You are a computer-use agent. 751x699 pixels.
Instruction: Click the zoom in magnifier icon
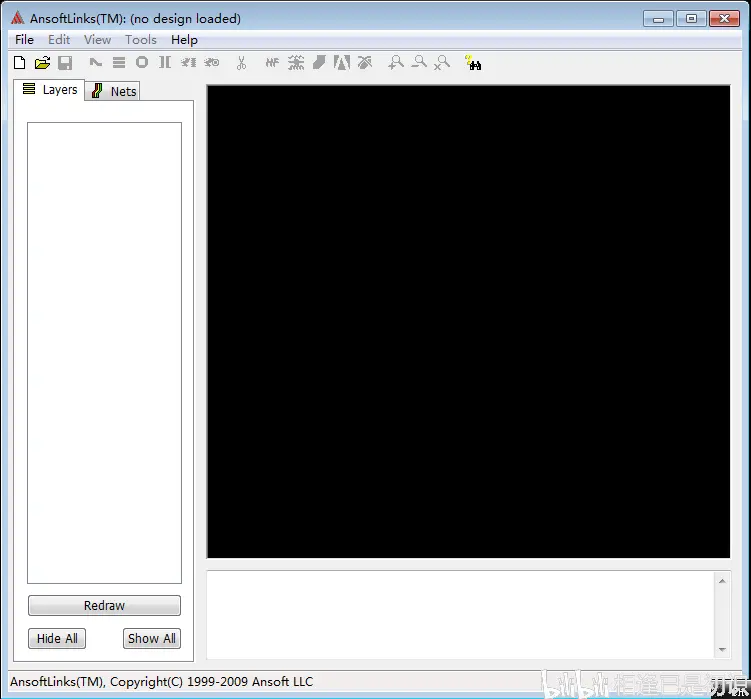coord(396,63)
